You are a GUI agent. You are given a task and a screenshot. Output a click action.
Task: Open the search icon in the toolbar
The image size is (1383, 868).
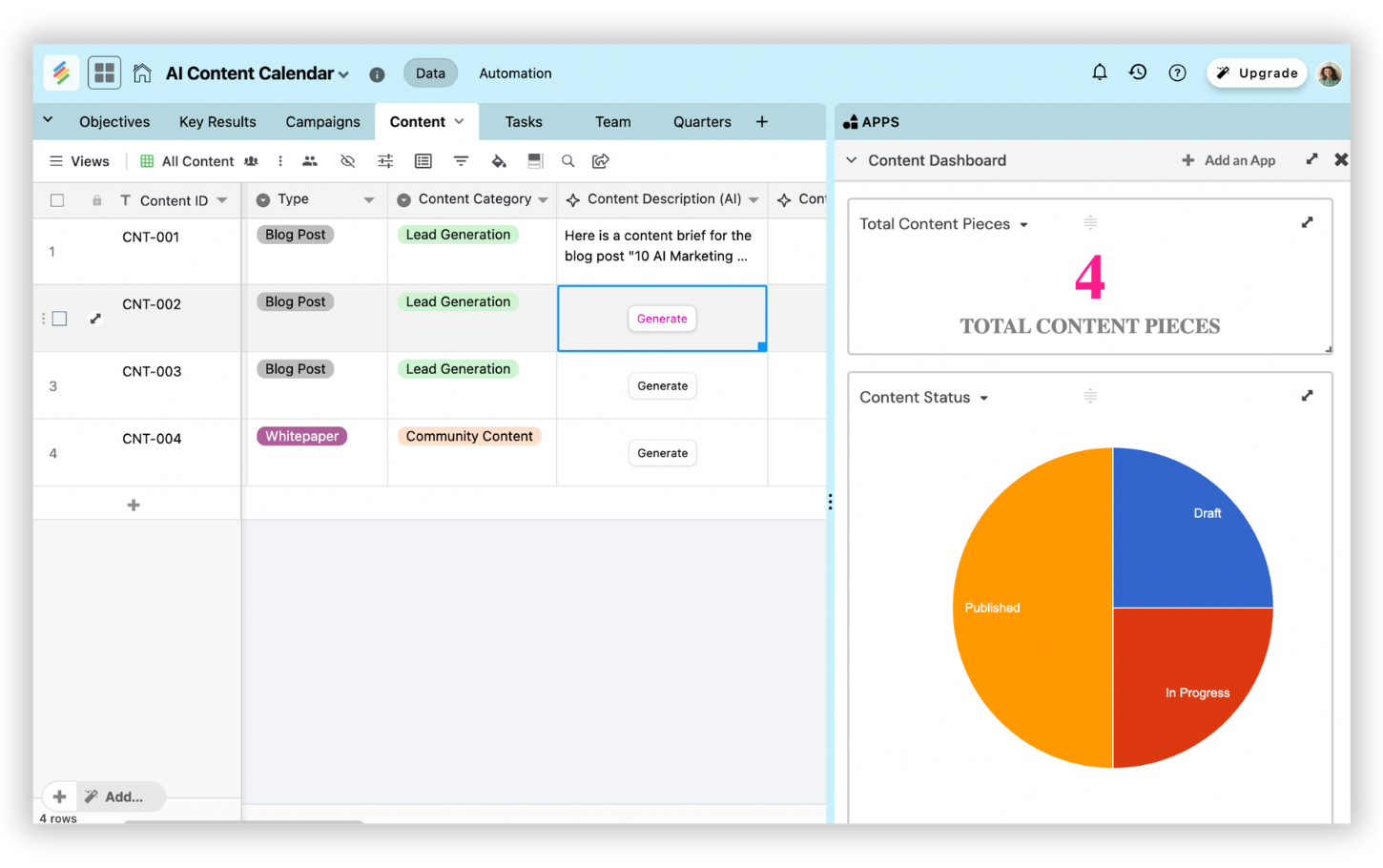pos(568,161)
